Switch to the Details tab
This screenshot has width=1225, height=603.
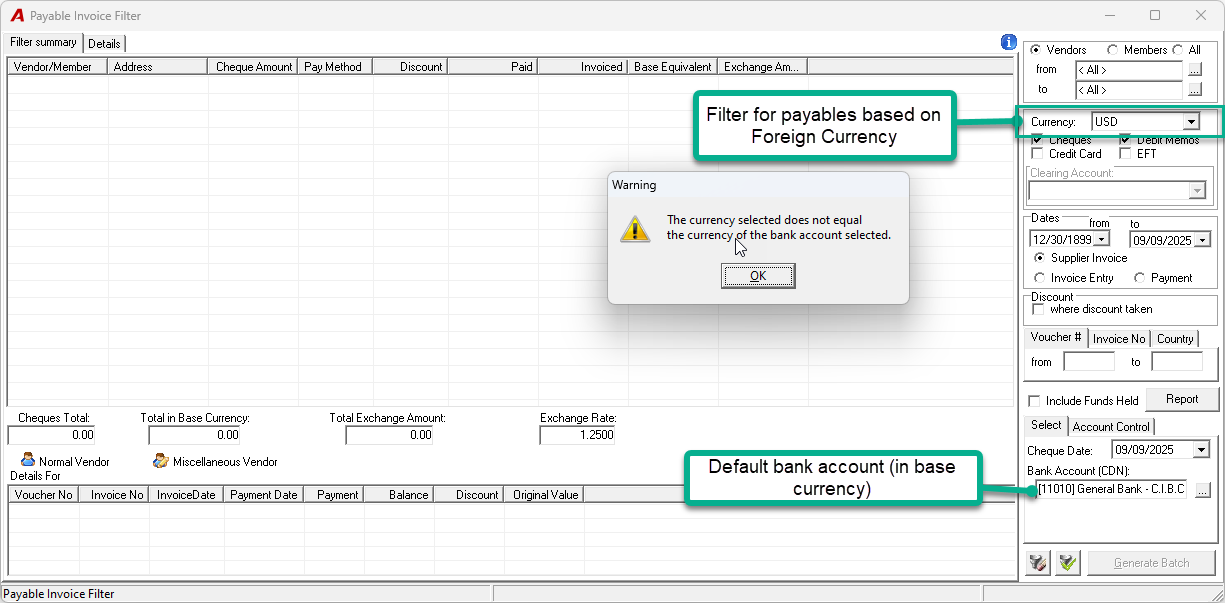click(x=104, y=44)
